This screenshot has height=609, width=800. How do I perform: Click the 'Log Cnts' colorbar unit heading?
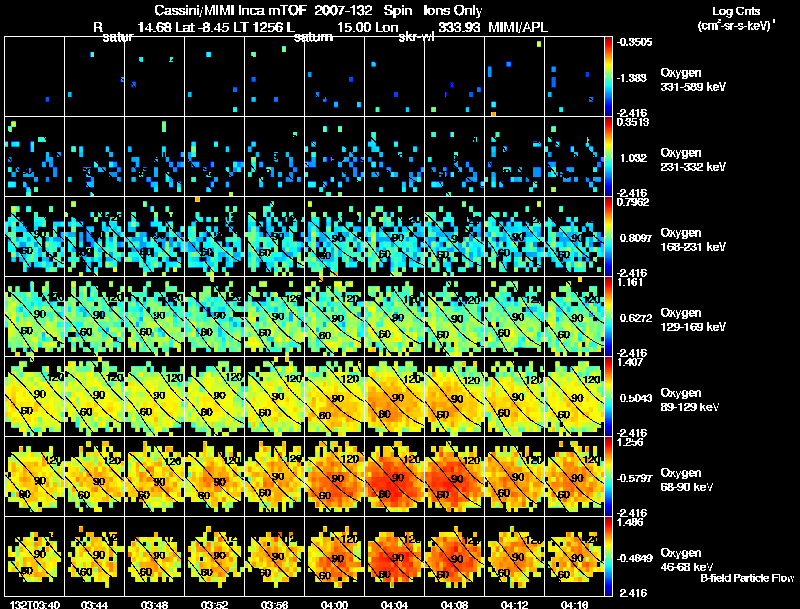736,11
